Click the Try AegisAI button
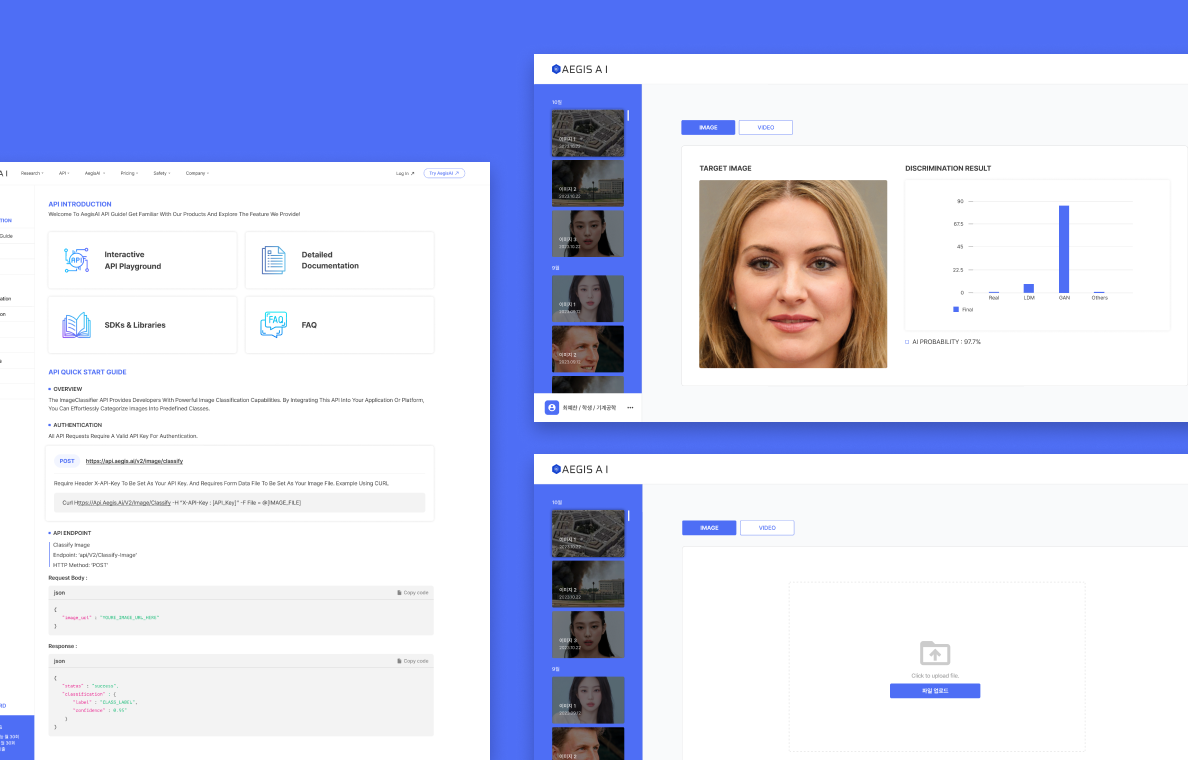Viewport: 1188px width, 760px height. 444,173
